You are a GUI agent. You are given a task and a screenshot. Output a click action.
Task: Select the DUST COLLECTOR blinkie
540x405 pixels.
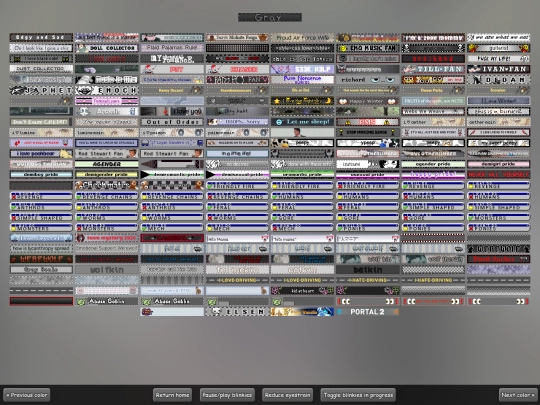pyautogui.click(x=41, y=69)
